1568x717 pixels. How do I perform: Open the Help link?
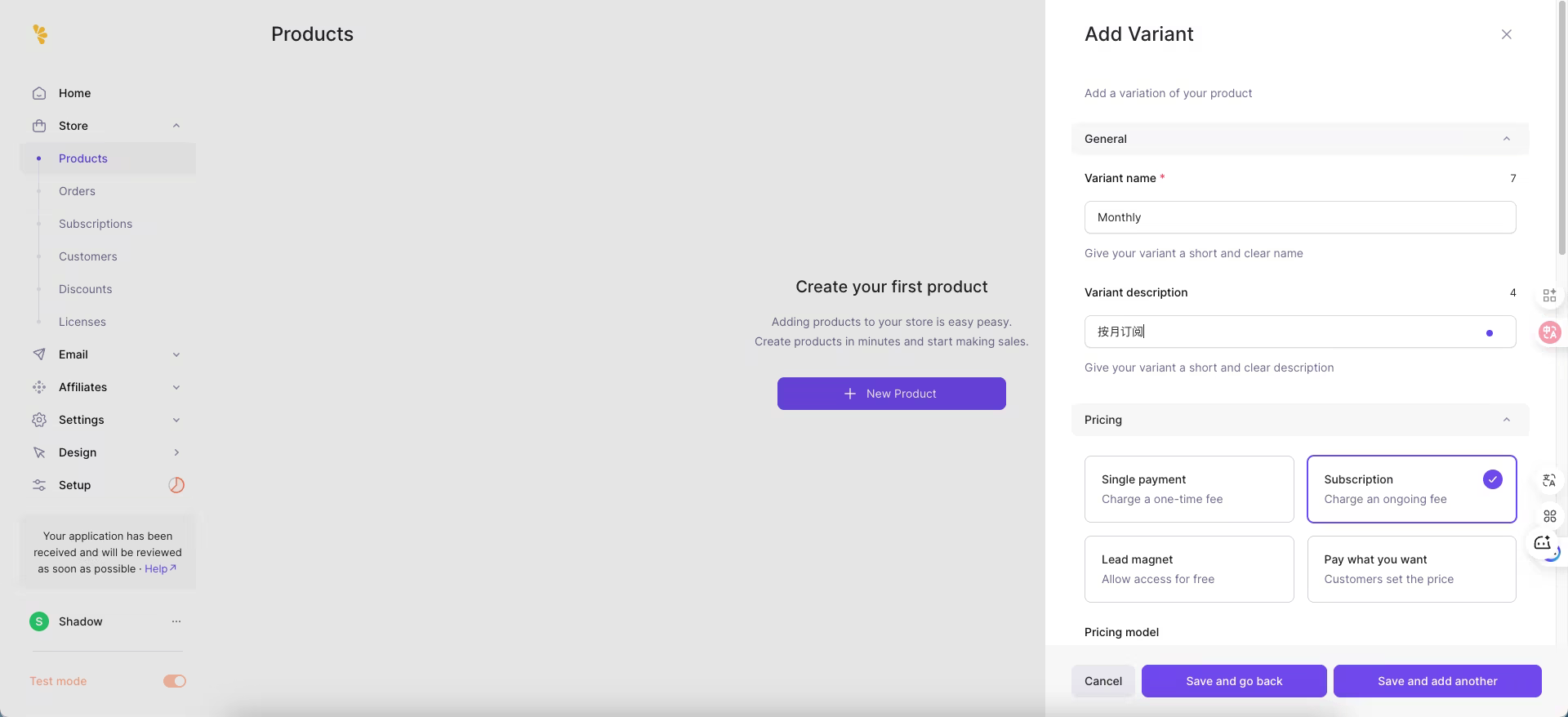pyautogui.click(x=160, y=569)
